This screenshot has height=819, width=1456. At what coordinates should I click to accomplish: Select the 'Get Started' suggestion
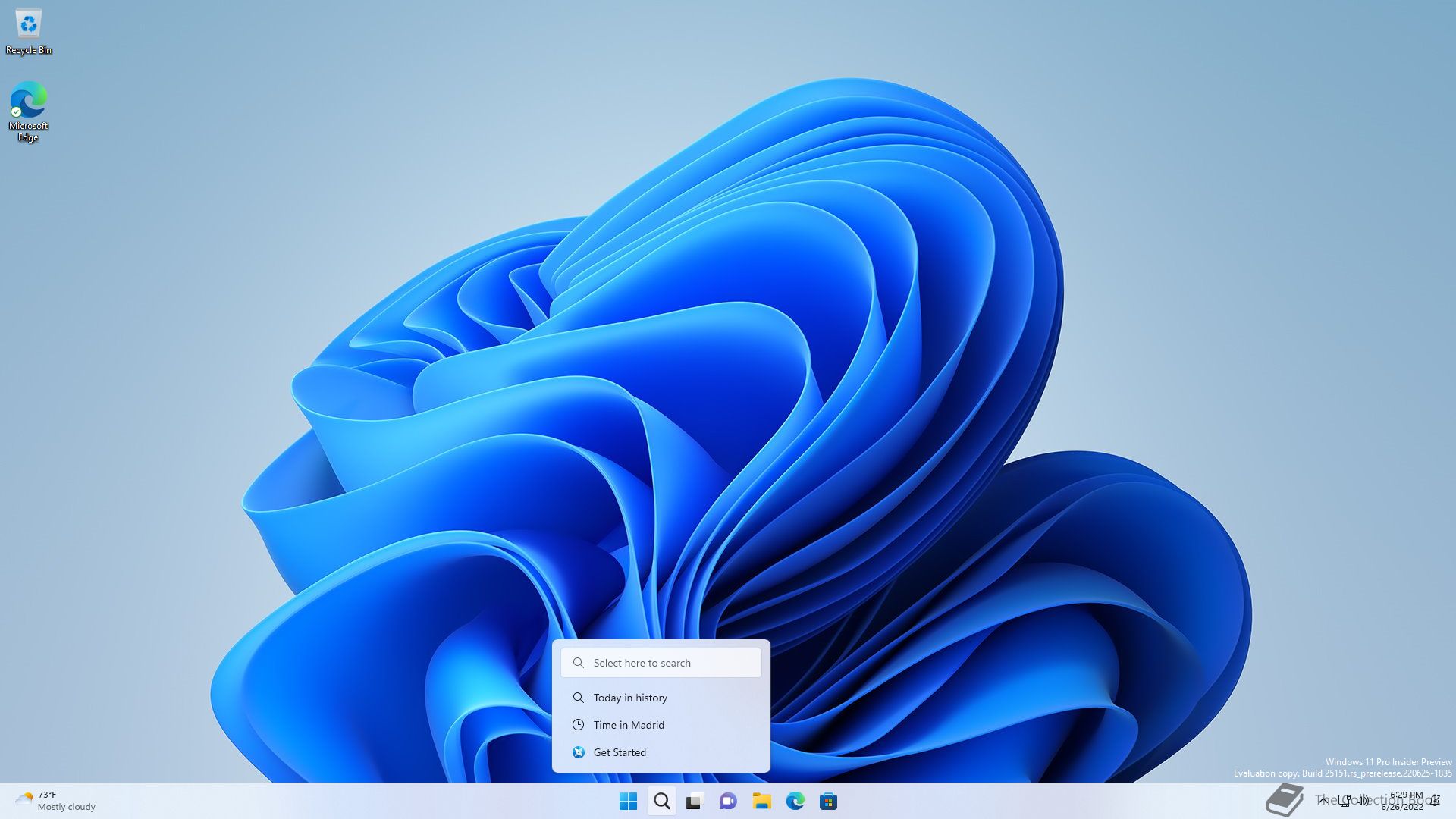click(661, 752)
